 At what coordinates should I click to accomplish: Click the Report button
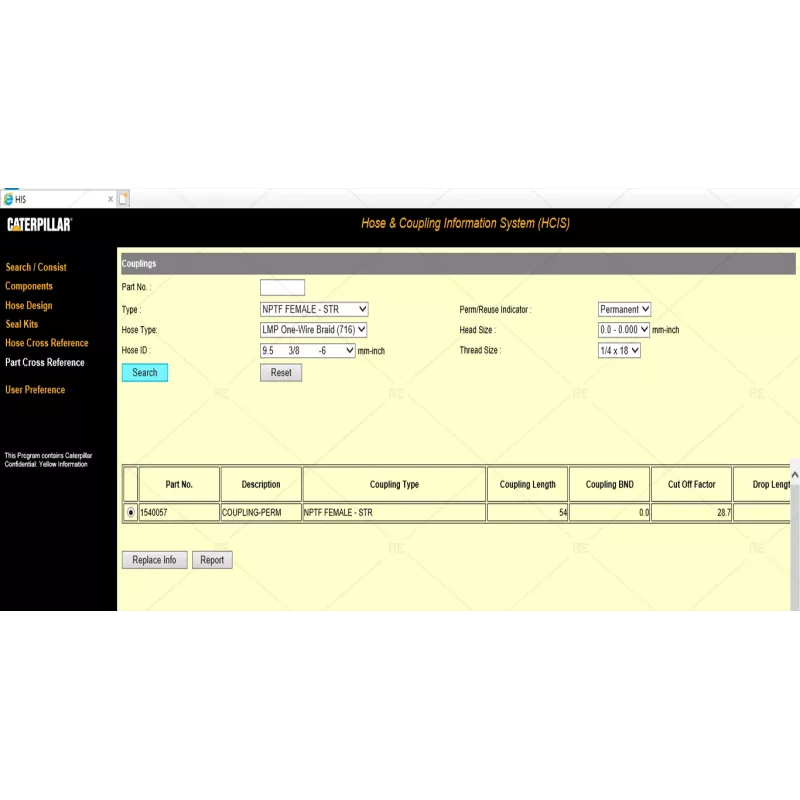212,559
